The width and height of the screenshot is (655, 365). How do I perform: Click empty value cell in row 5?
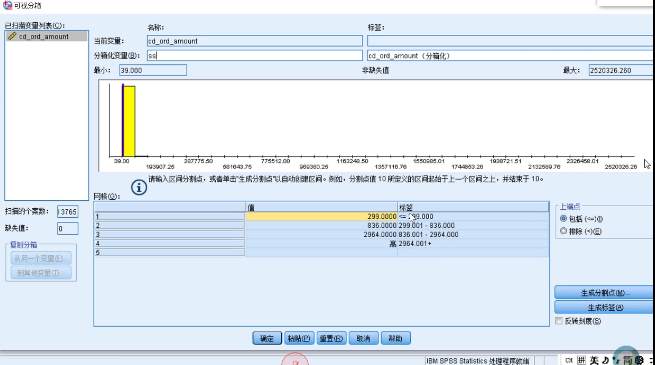[x=321, y=252]
